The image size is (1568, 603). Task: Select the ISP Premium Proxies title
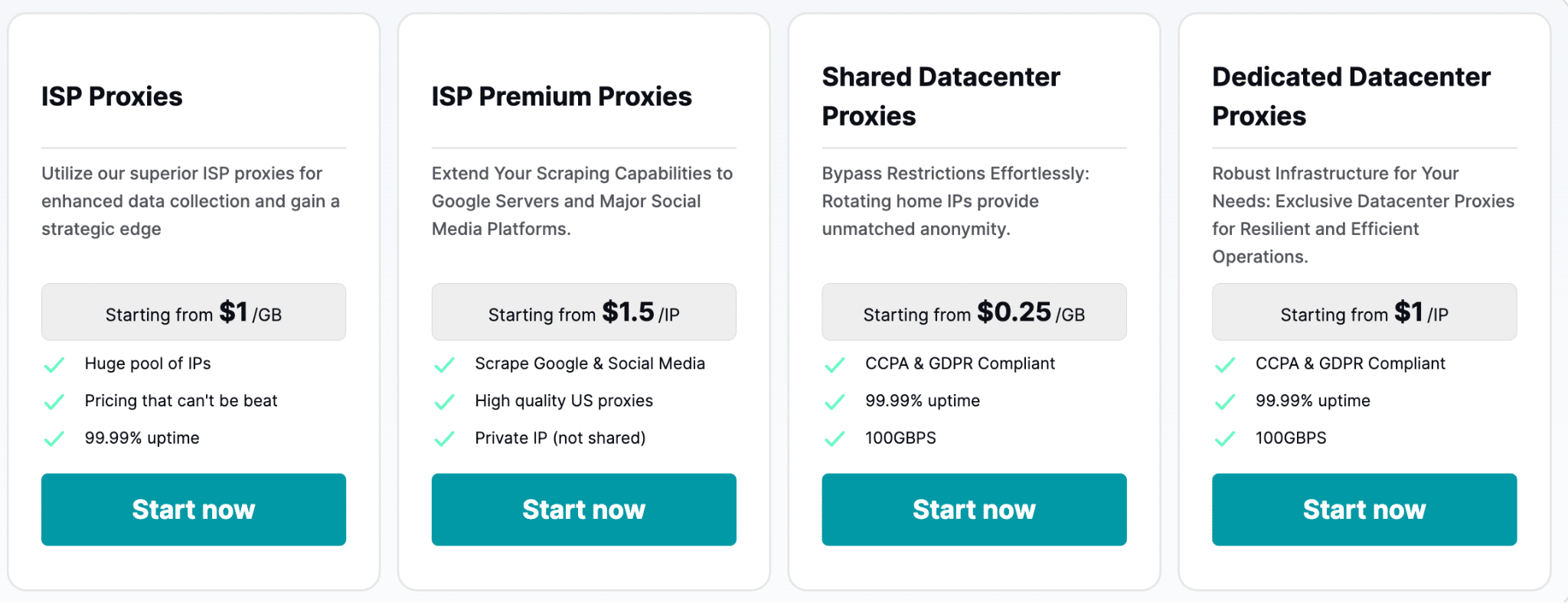point(562,96)
